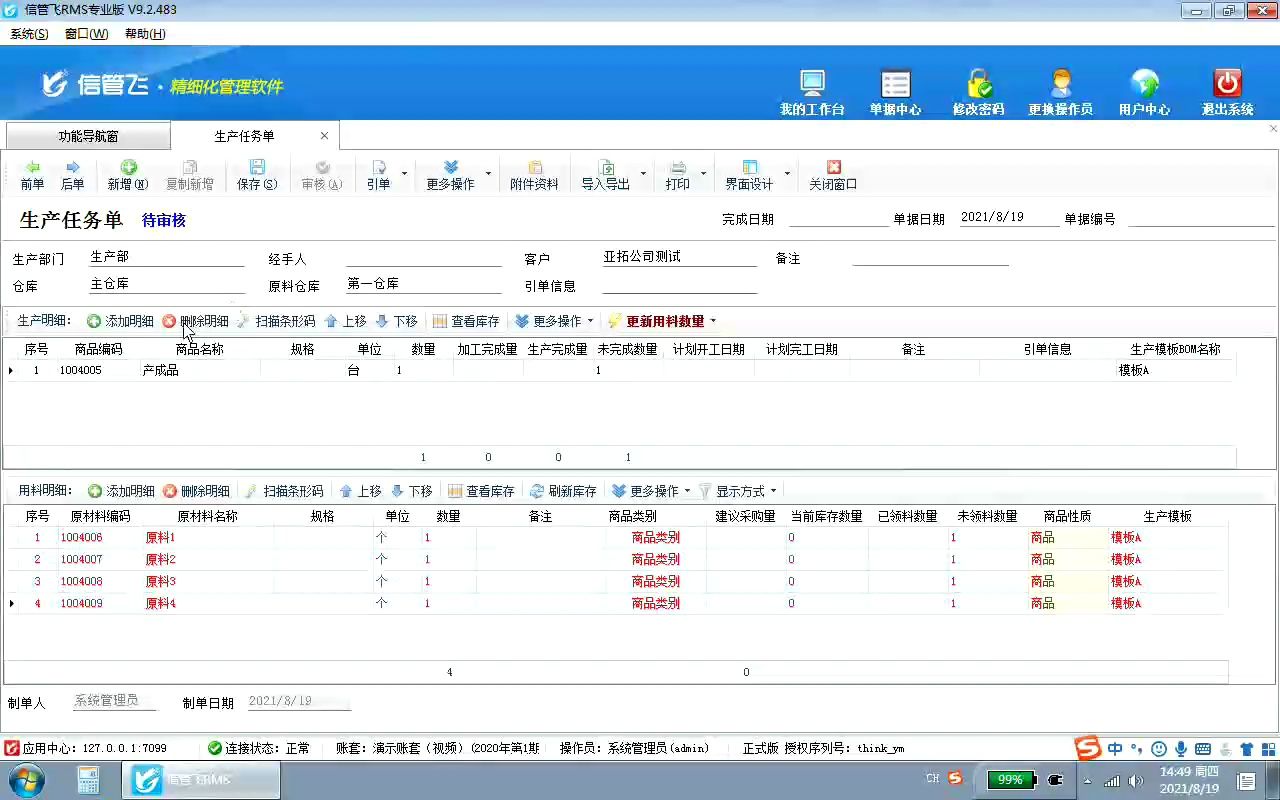
Task: Open the 显示方式 display mode dropdown
Action: coord(738,491)
